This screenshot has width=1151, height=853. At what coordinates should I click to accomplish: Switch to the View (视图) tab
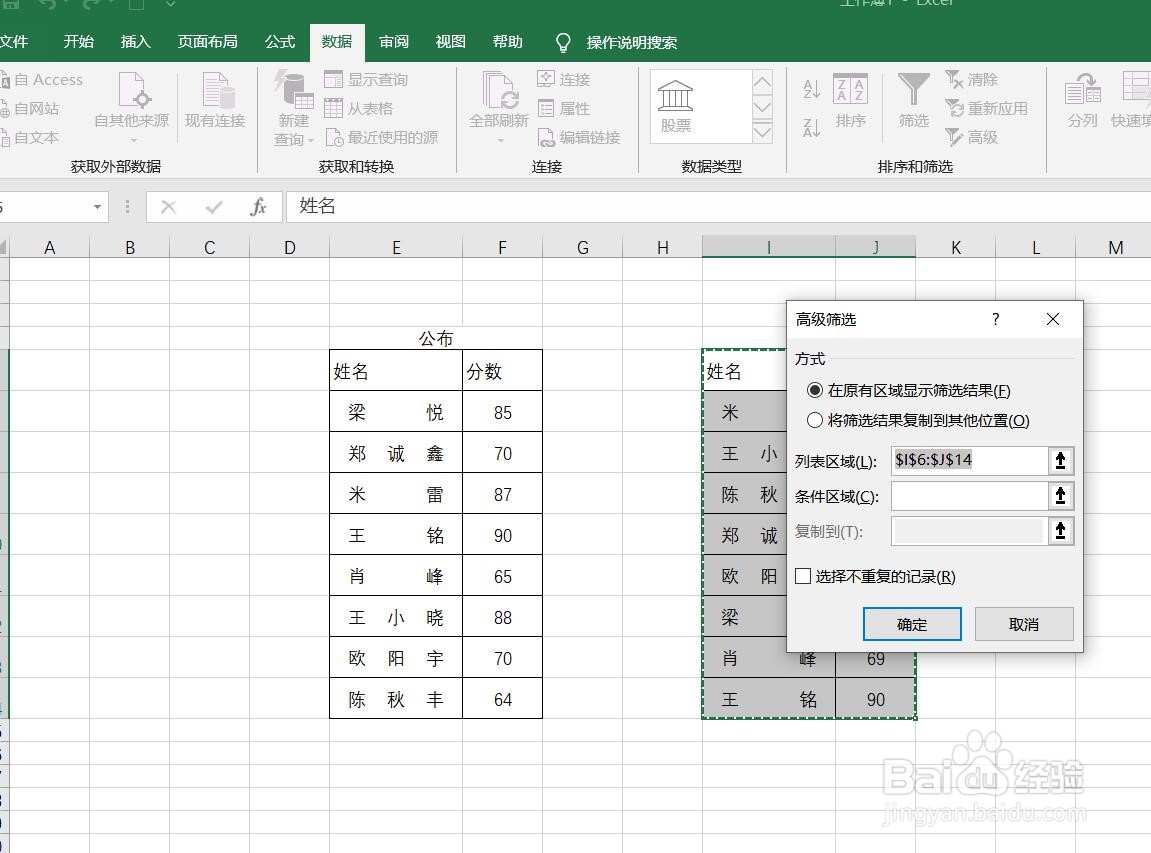(451, 42)
